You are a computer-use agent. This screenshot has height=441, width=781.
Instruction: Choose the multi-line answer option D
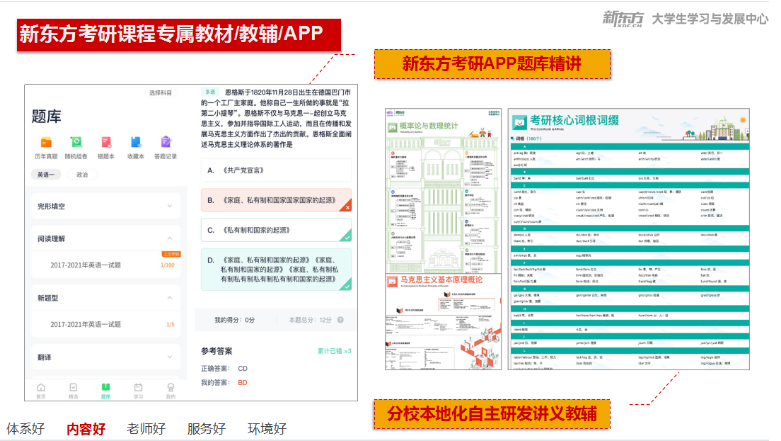point(276,270)
